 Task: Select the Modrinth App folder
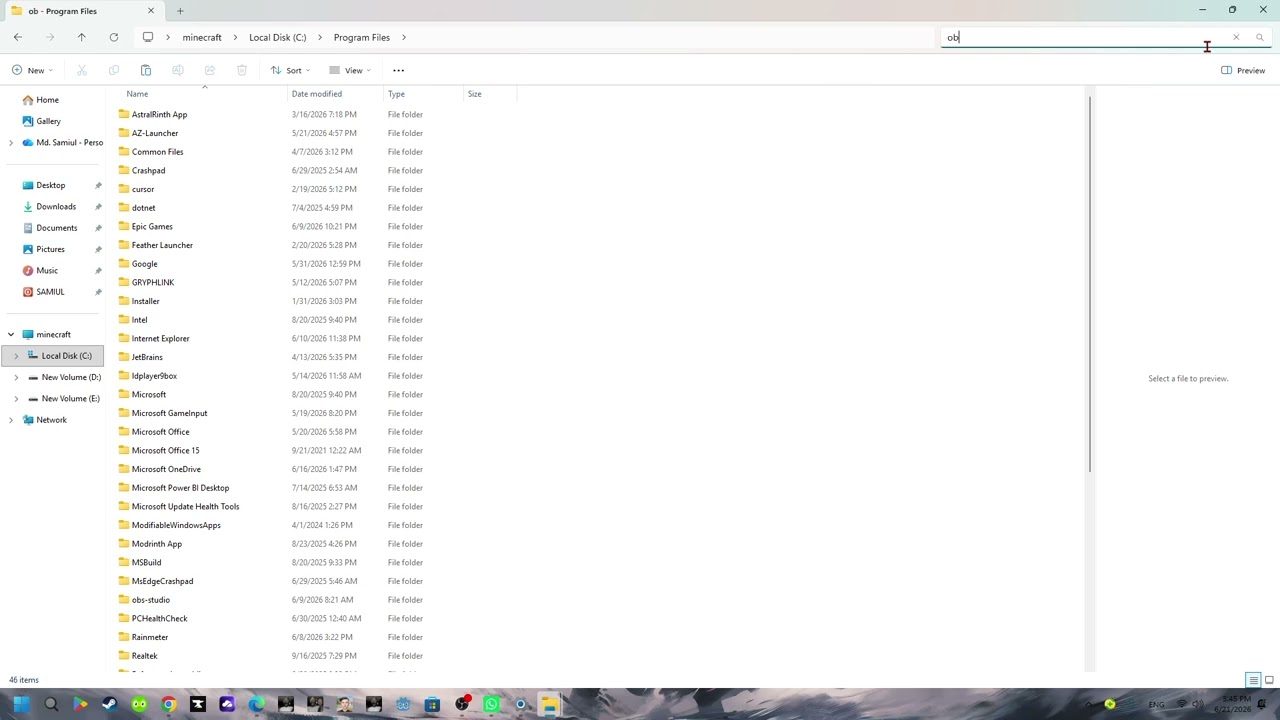(157, 544)
